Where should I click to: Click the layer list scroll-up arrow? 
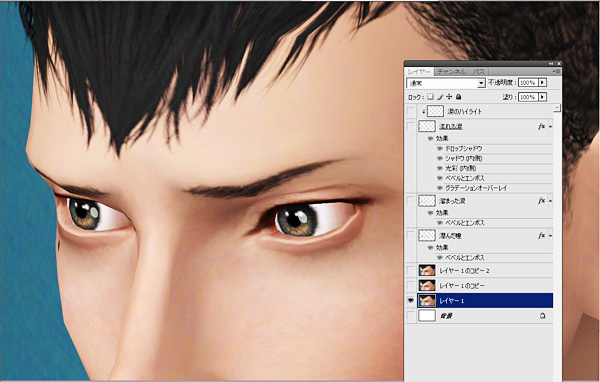coord(557,108)
